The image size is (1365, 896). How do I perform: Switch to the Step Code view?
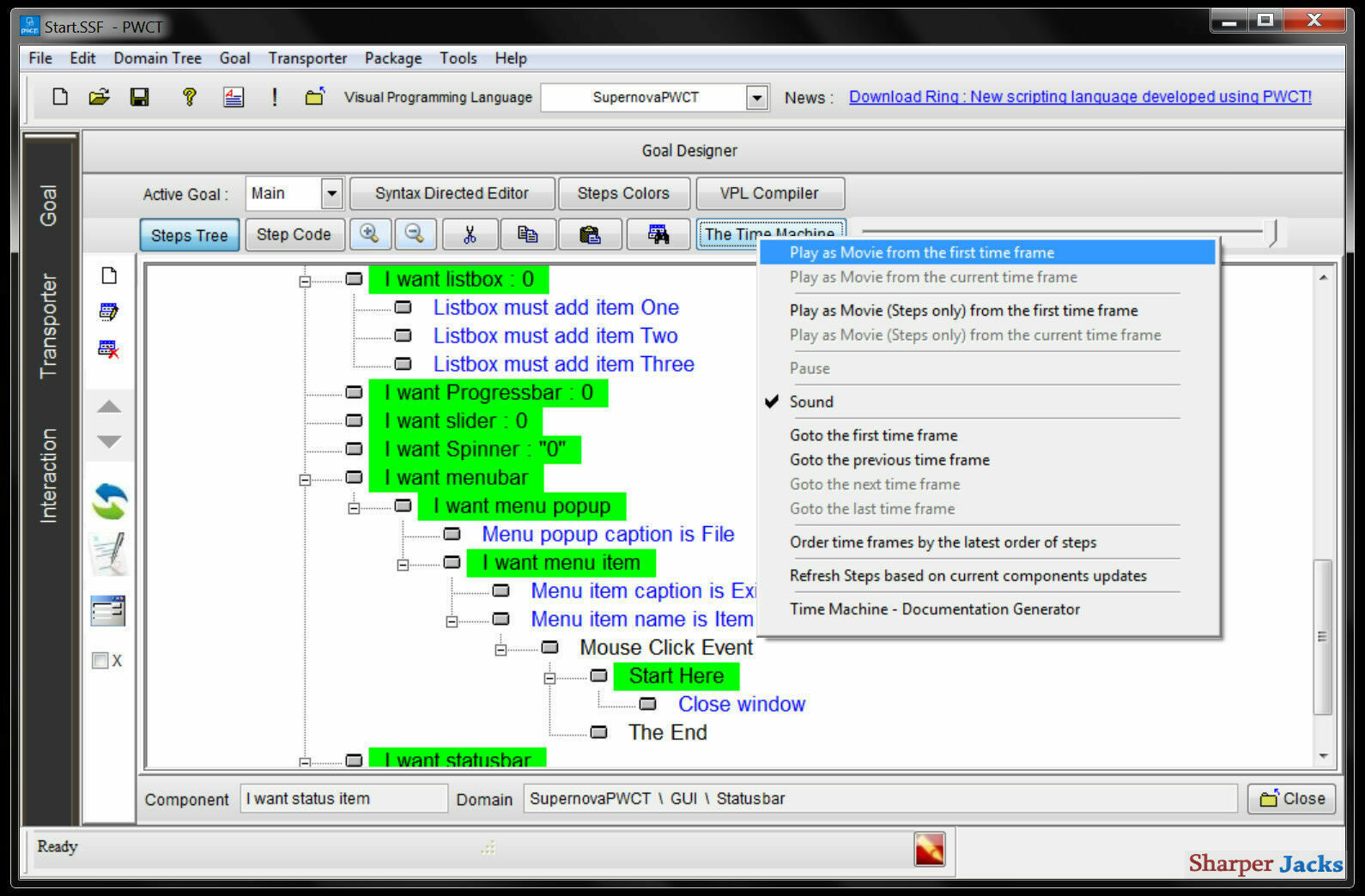(294, 234)
